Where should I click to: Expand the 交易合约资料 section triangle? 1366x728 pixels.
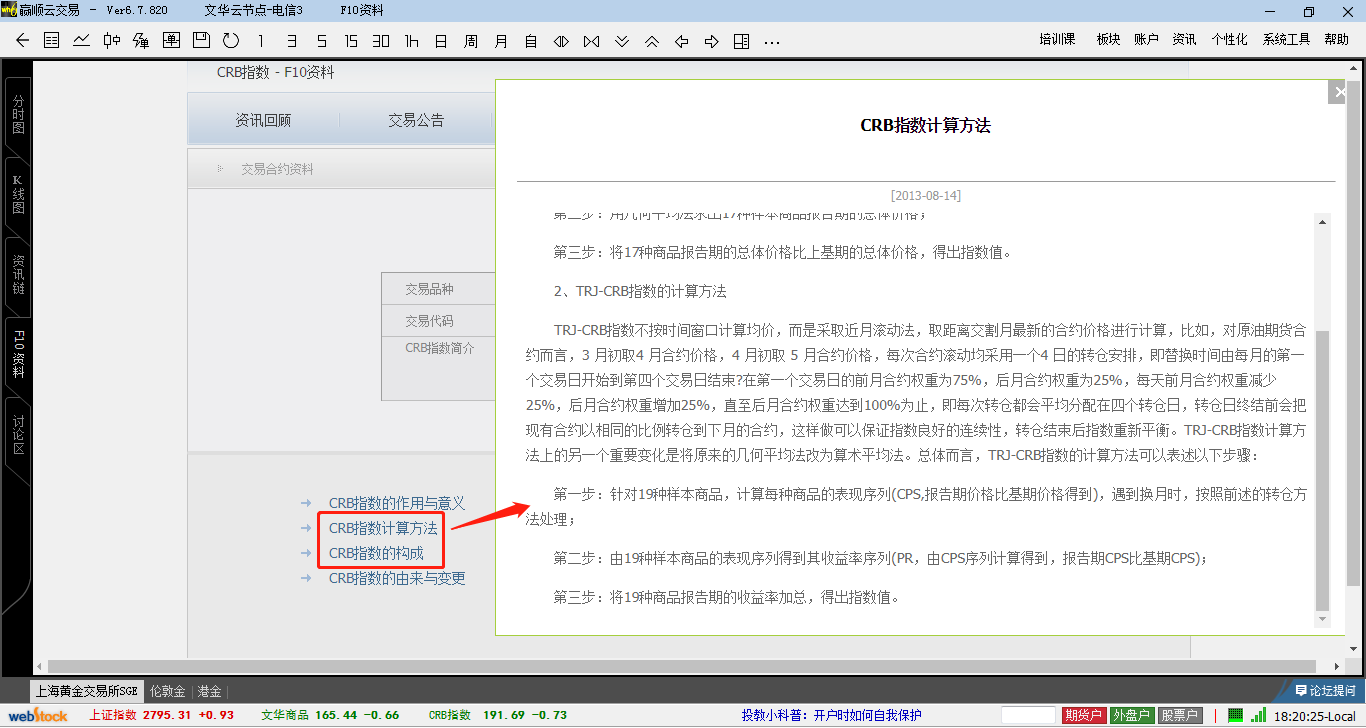pyautogui.click(x=221, y=169)
